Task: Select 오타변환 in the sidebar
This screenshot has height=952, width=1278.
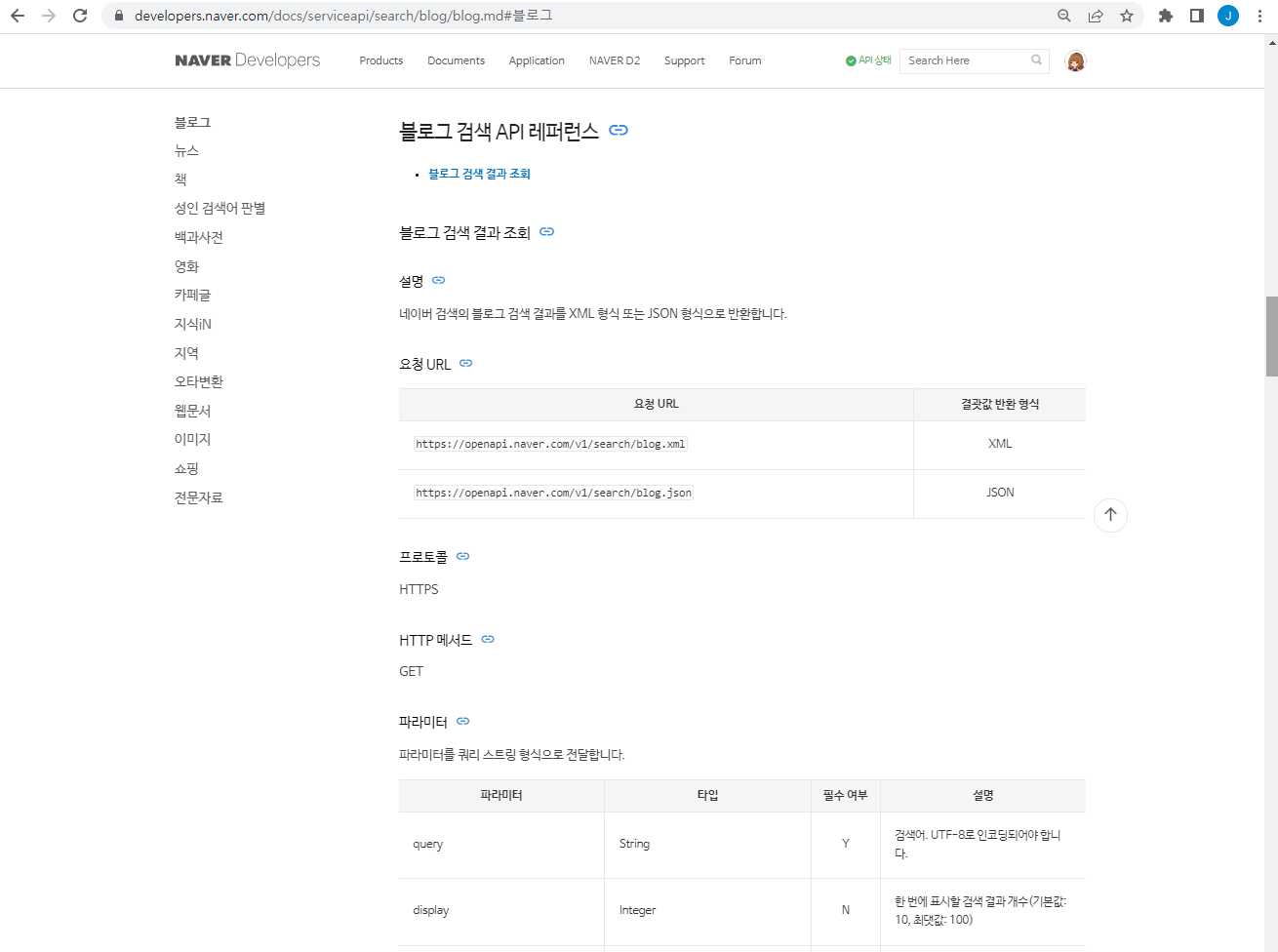Action: [199, 381]
